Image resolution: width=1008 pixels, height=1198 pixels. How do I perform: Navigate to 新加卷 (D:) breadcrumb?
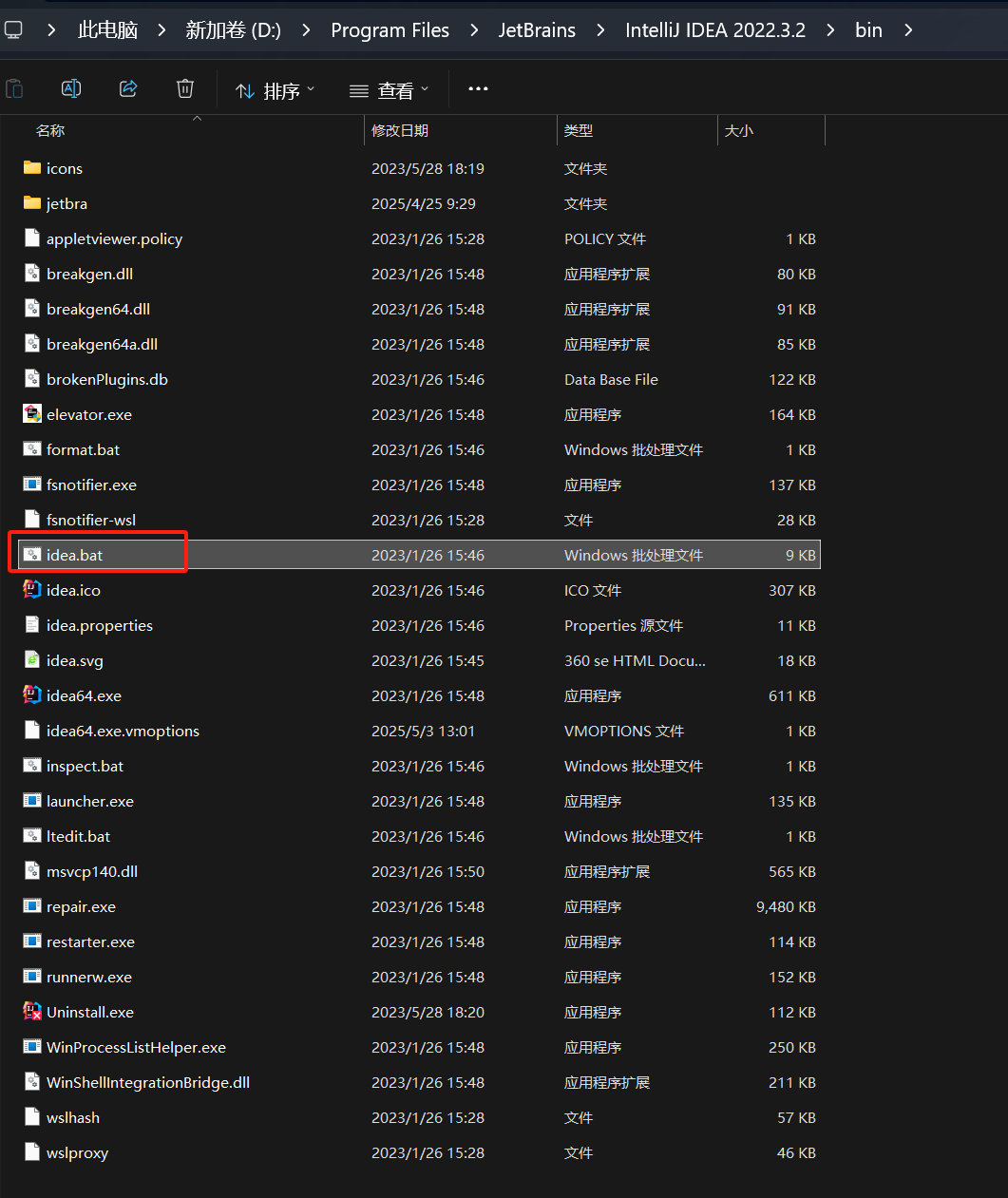click(234, 30)
